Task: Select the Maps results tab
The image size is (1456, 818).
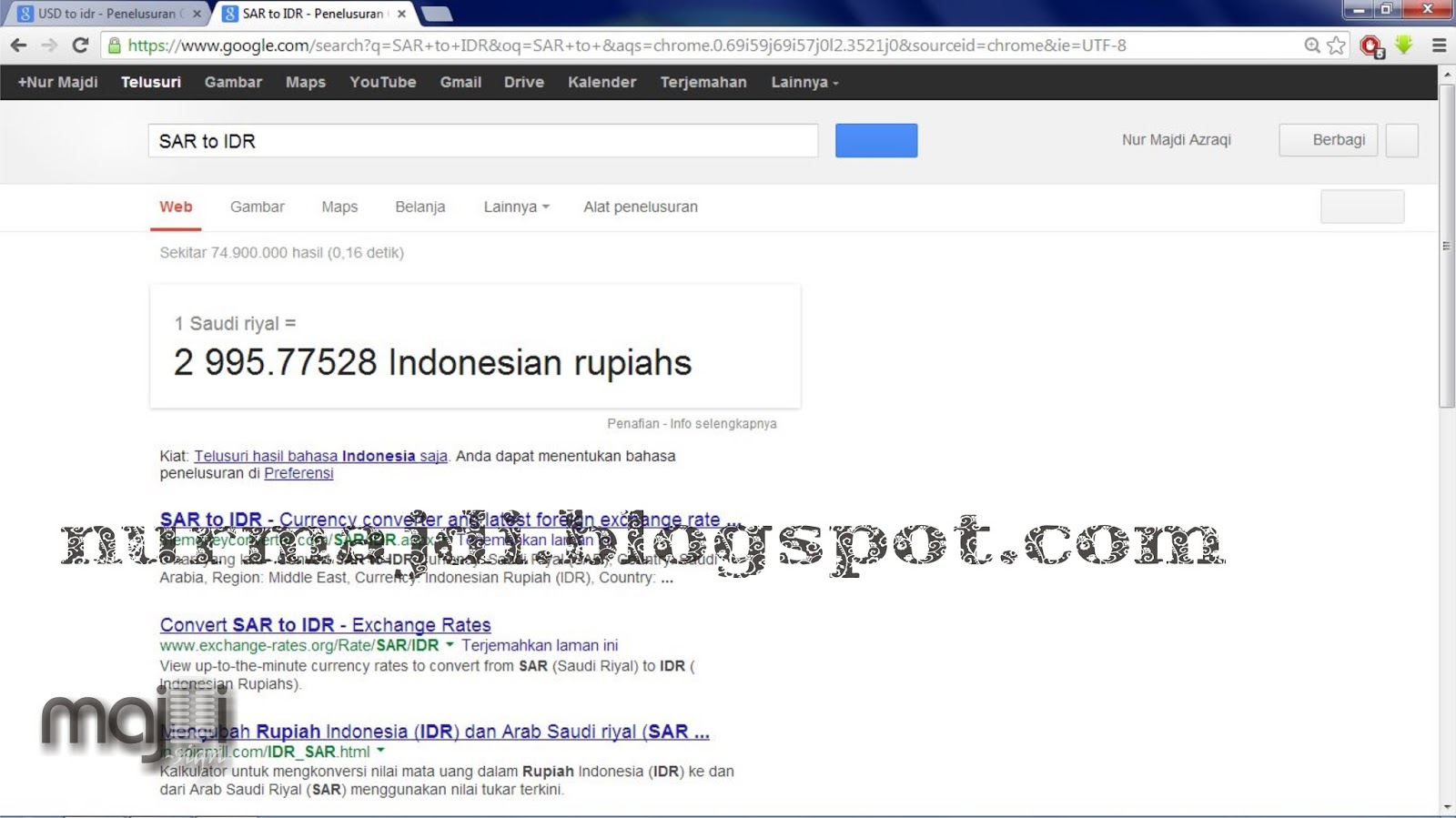Action: [x=339, y=207]
